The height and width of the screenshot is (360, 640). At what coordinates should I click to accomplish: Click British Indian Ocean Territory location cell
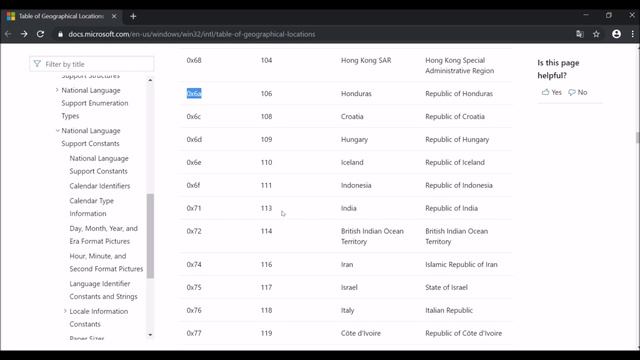(x=372, y=236)
